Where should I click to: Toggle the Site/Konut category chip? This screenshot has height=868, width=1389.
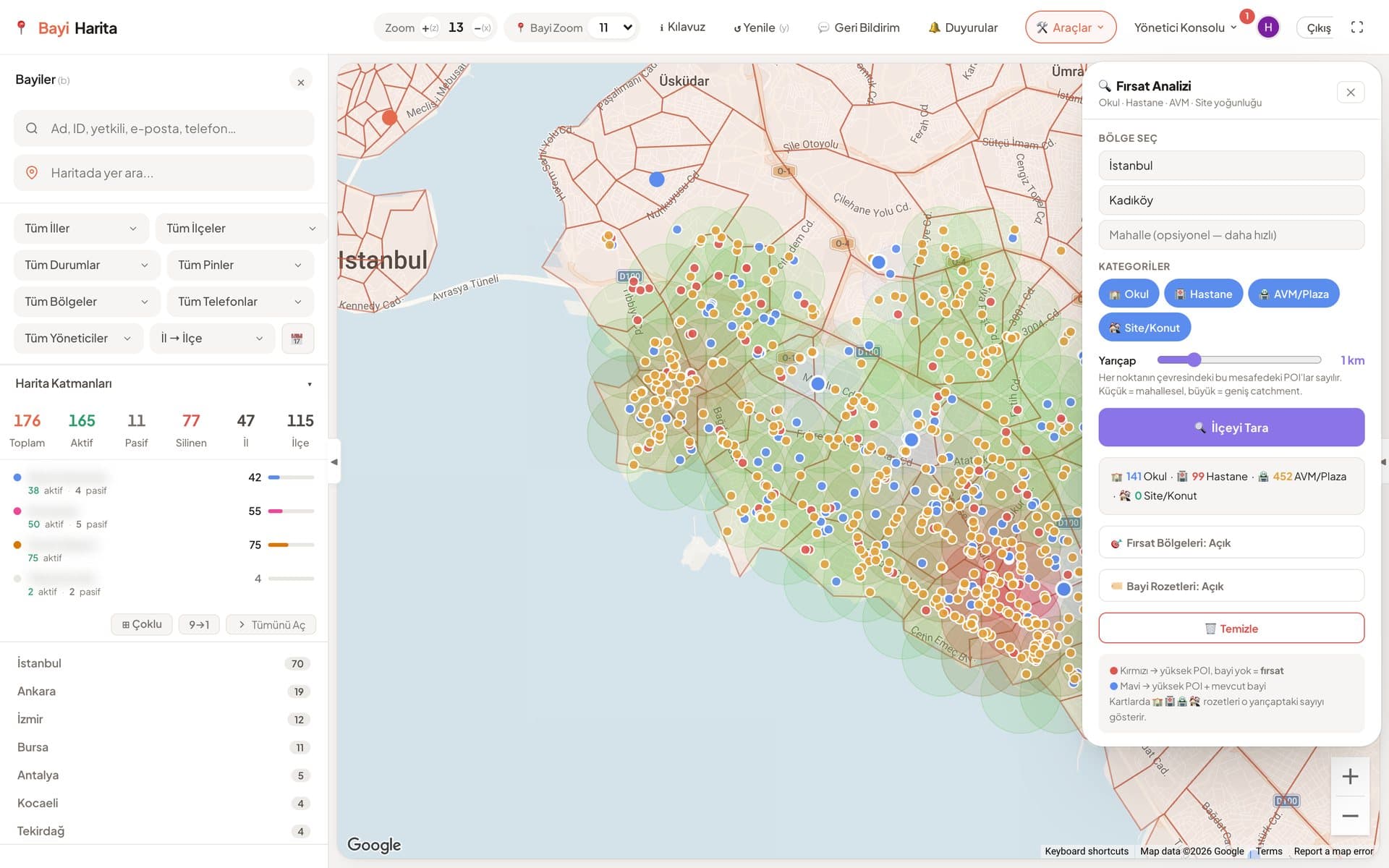[1144, 328]
